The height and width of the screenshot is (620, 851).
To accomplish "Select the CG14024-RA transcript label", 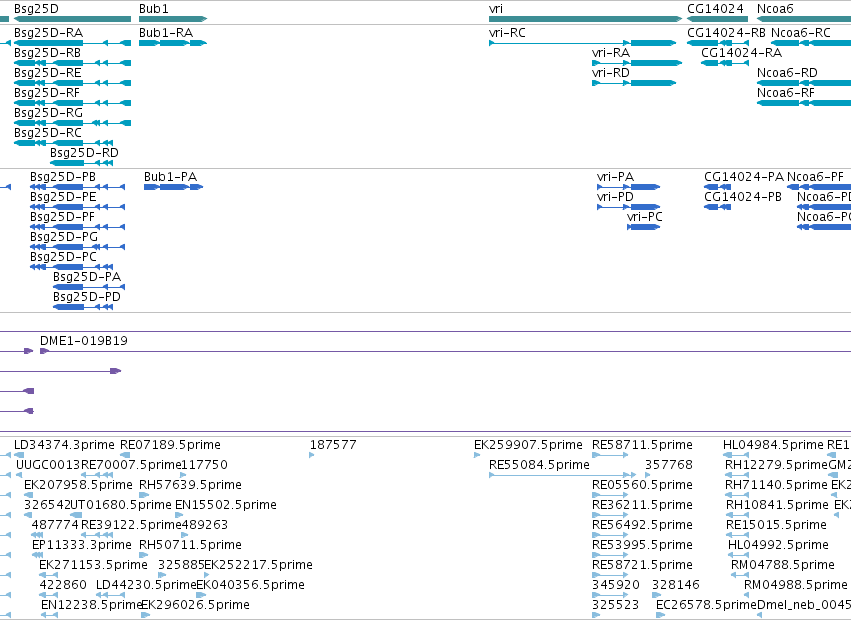I will point(741,53).
